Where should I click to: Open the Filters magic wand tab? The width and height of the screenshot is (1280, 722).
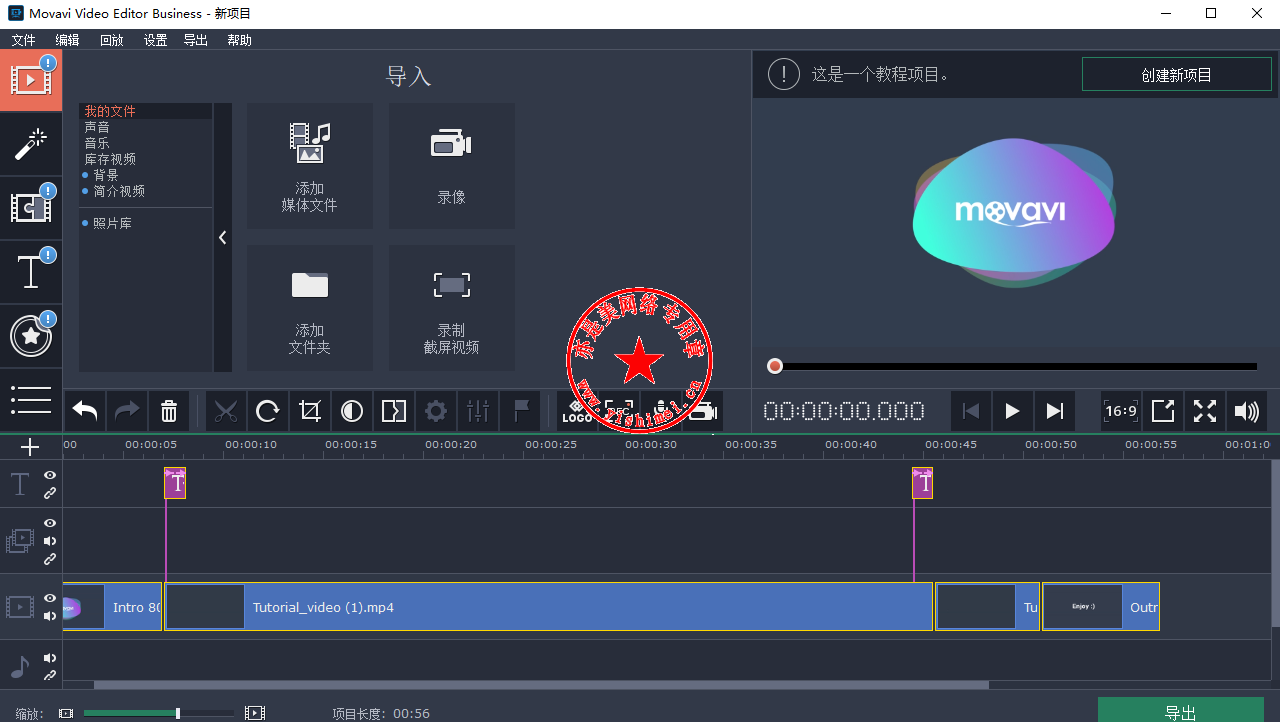[x=31, y=144]
